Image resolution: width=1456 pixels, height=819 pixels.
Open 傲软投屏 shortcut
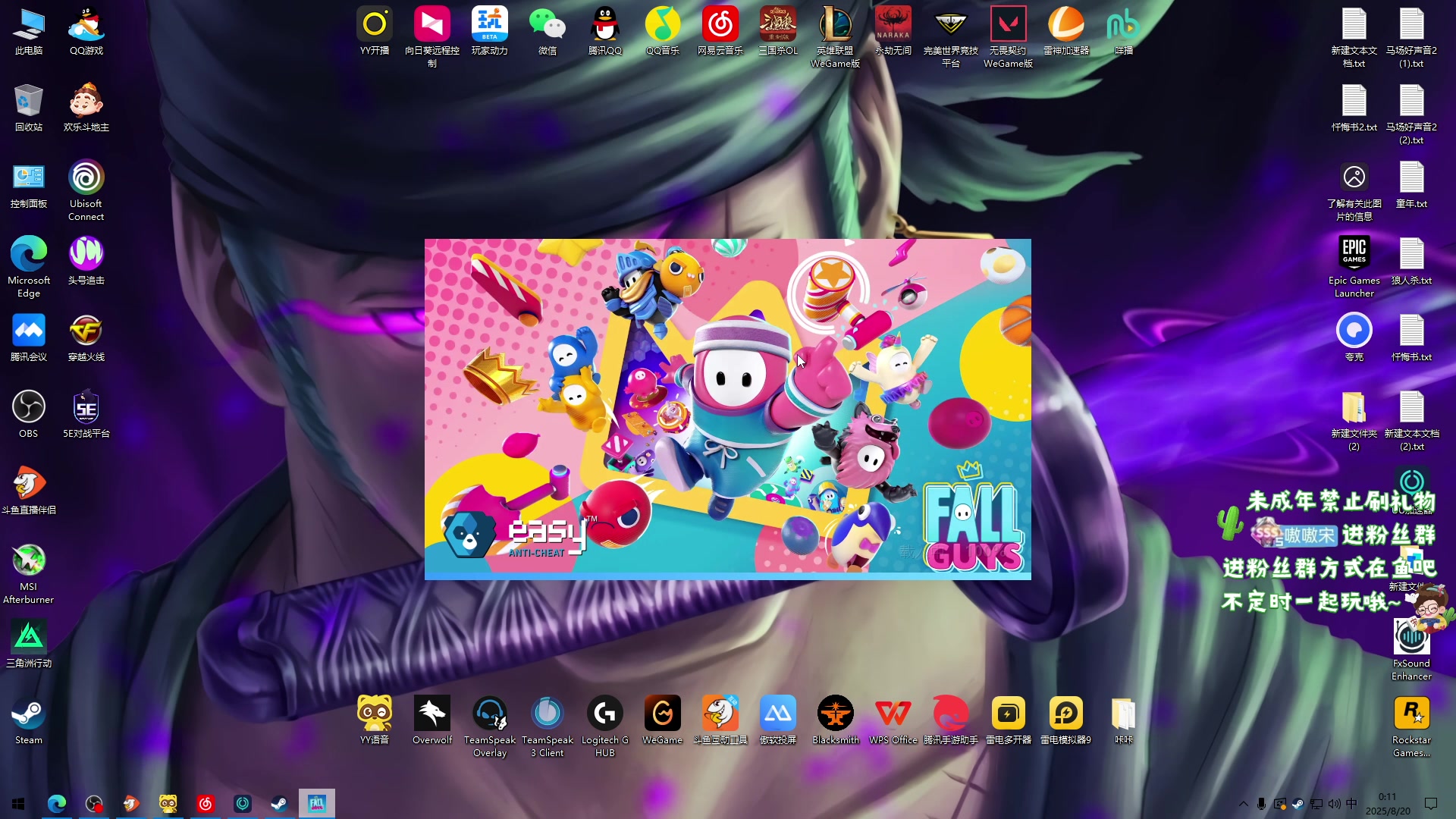(778, 721)
